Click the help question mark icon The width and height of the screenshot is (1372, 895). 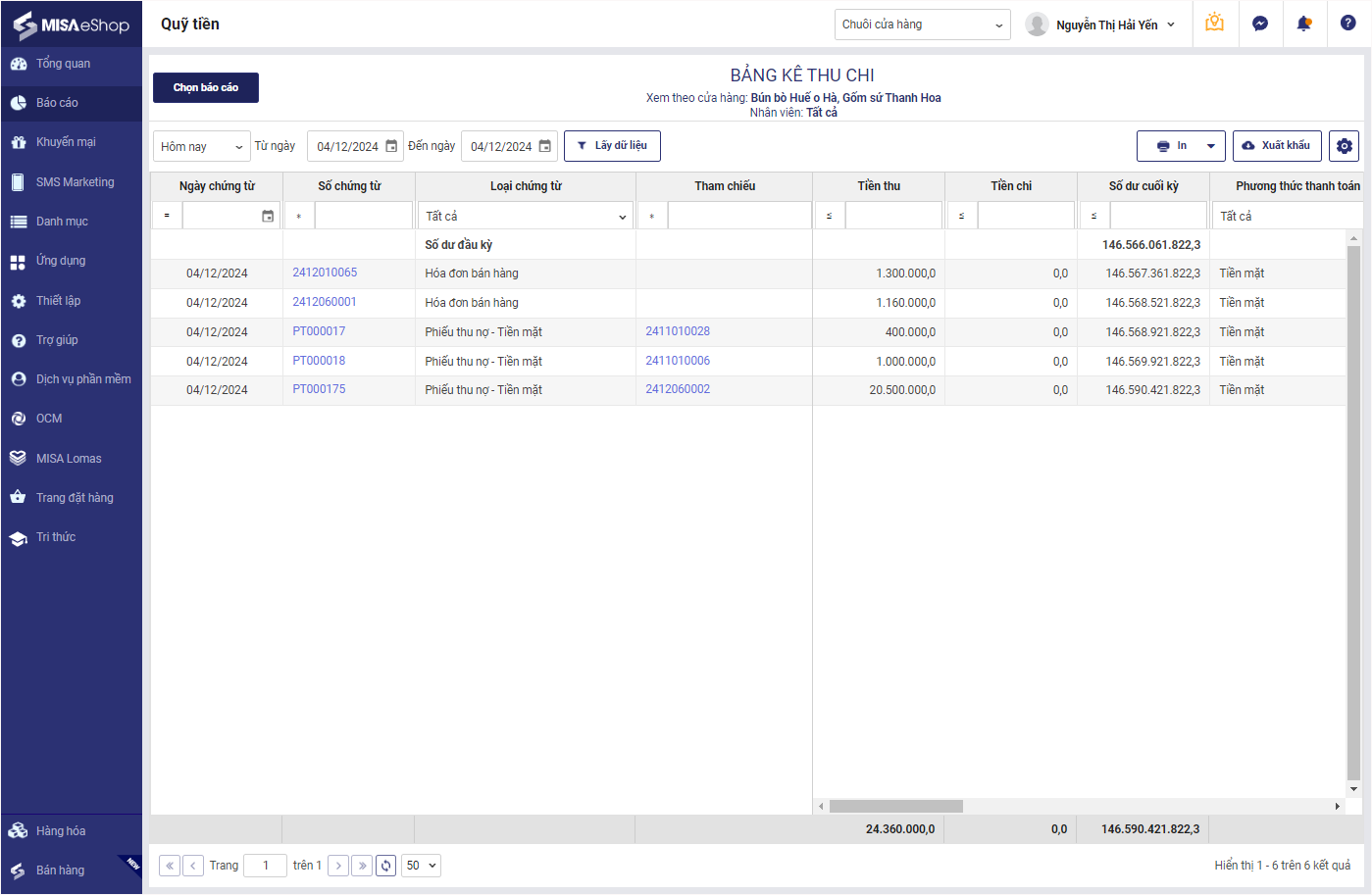[x=1348, y=24]
